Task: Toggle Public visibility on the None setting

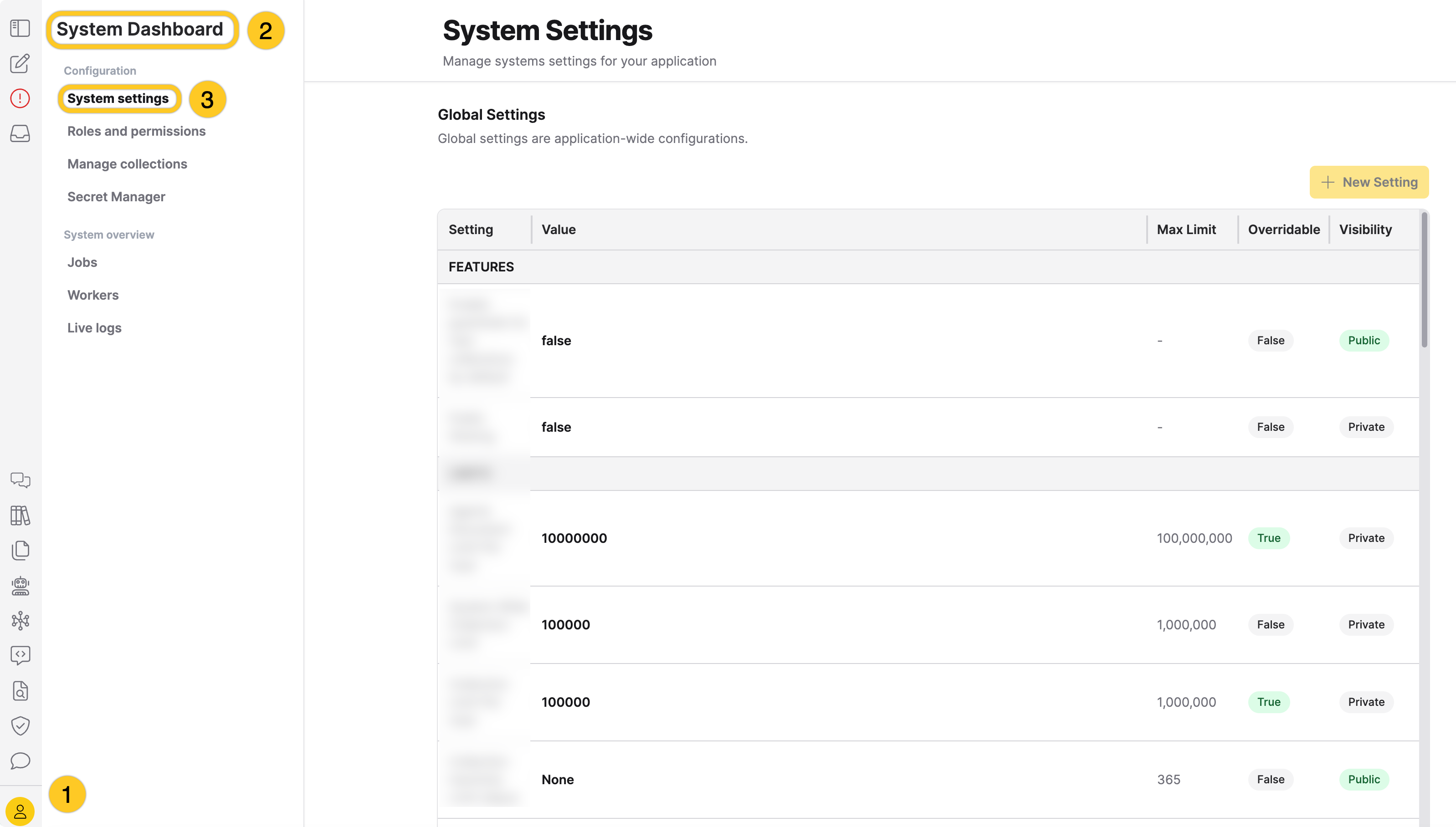Action: click(1364, 779)
